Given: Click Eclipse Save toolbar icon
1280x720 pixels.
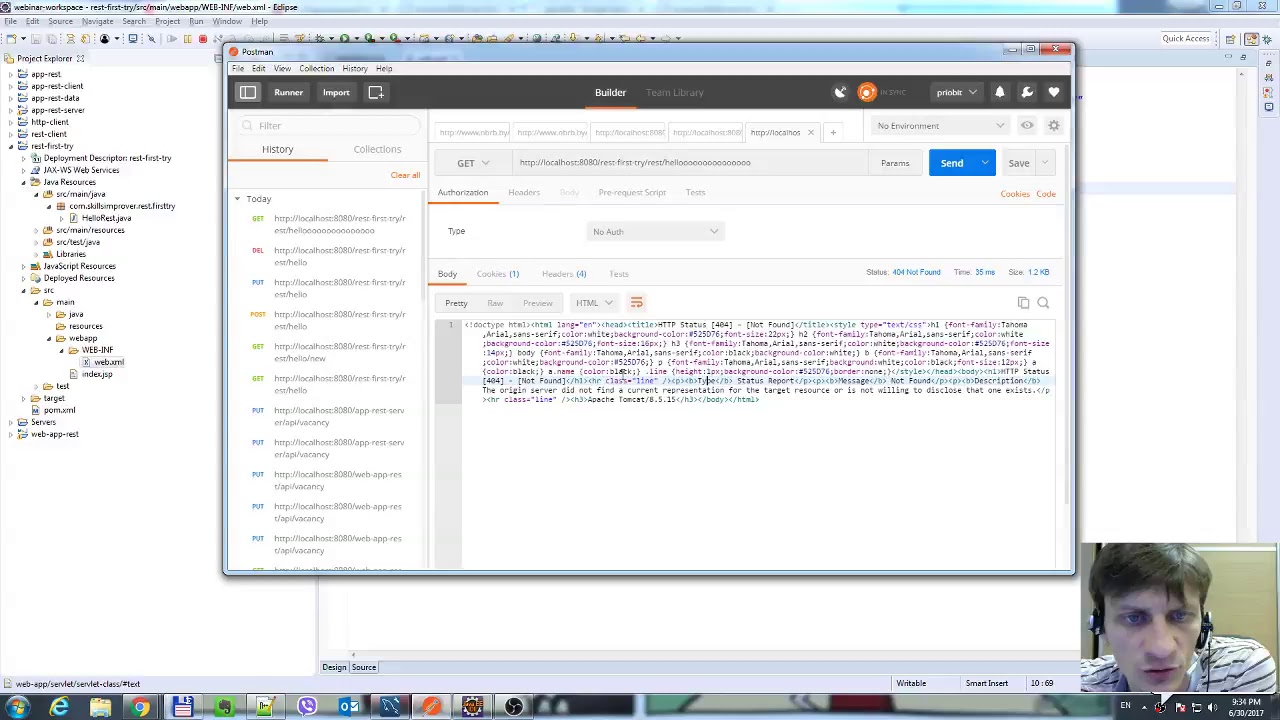Looking at the screenshot, I should click(37, 39).
